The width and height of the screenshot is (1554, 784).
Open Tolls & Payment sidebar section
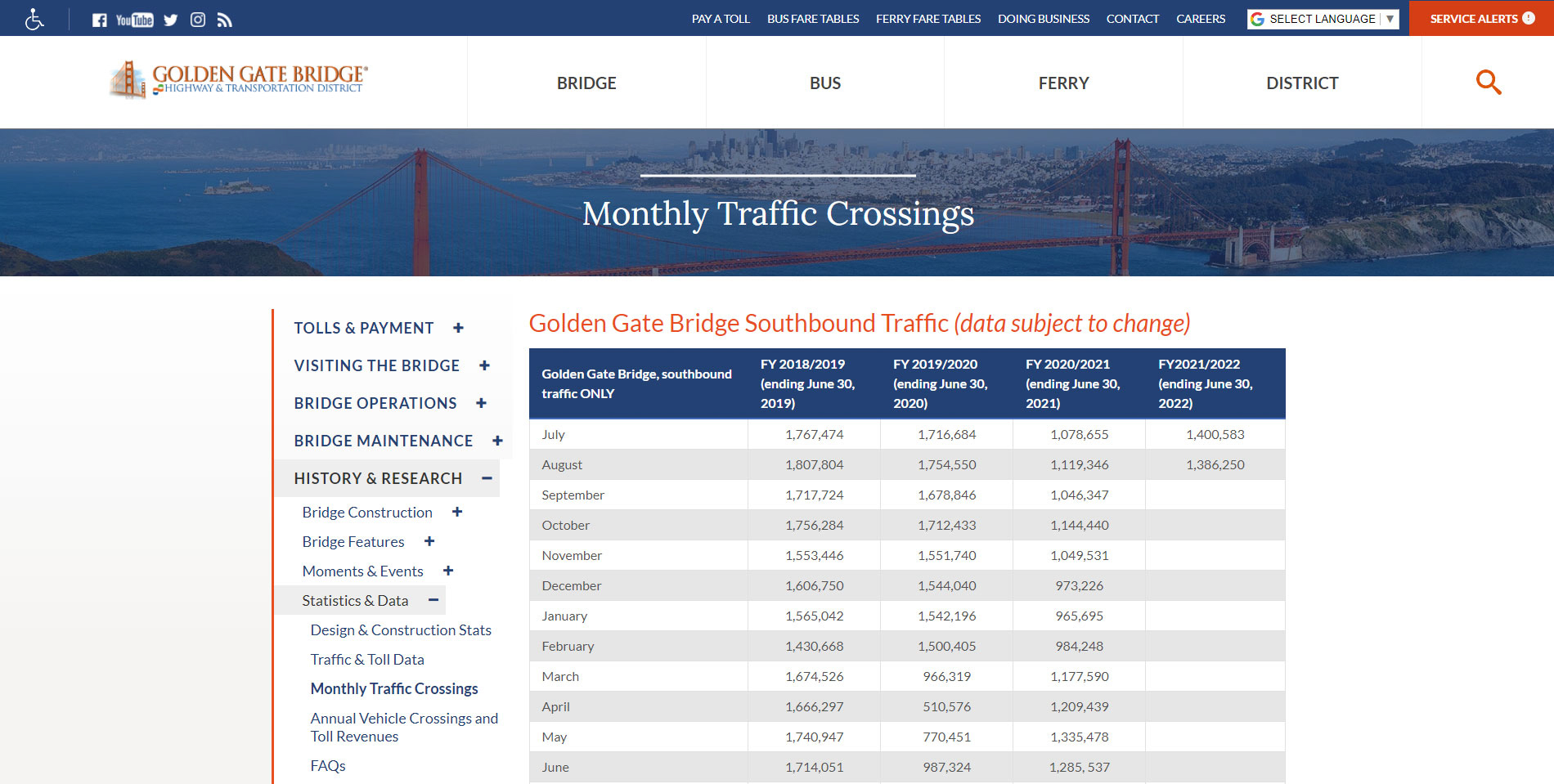tap(364, 328)
